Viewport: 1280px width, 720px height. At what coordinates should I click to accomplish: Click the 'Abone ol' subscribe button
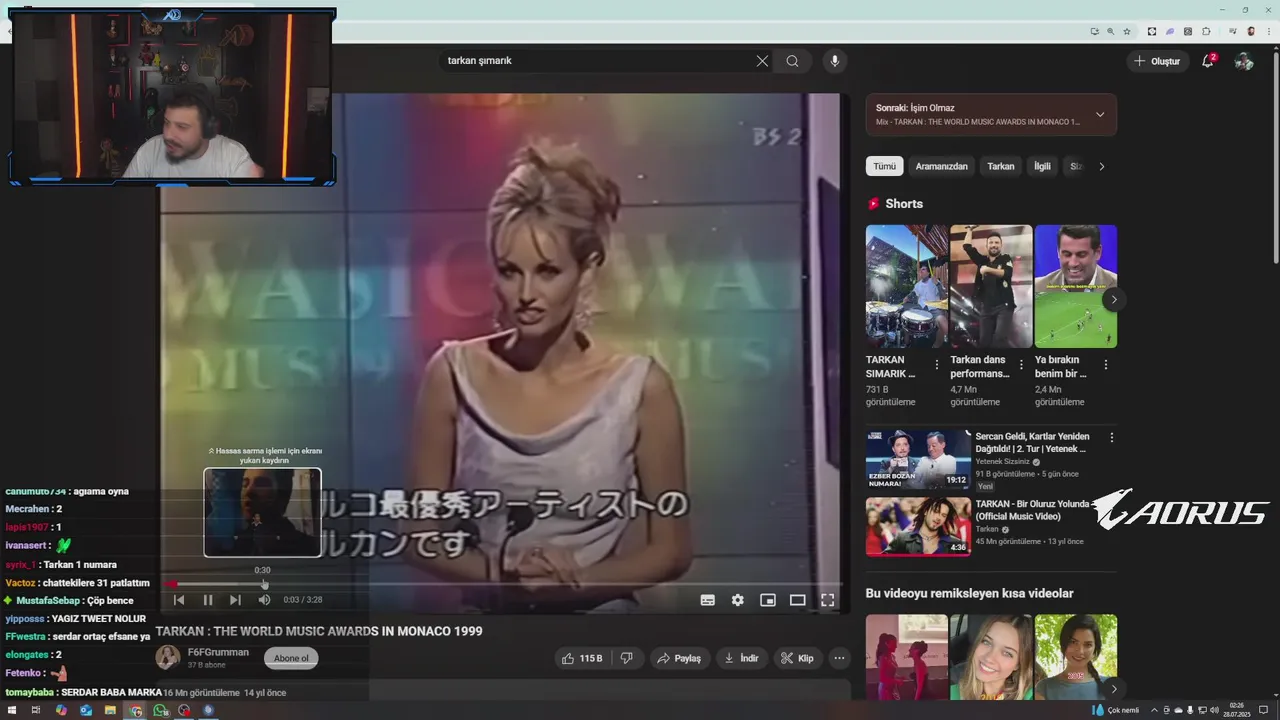pos(291,658)
